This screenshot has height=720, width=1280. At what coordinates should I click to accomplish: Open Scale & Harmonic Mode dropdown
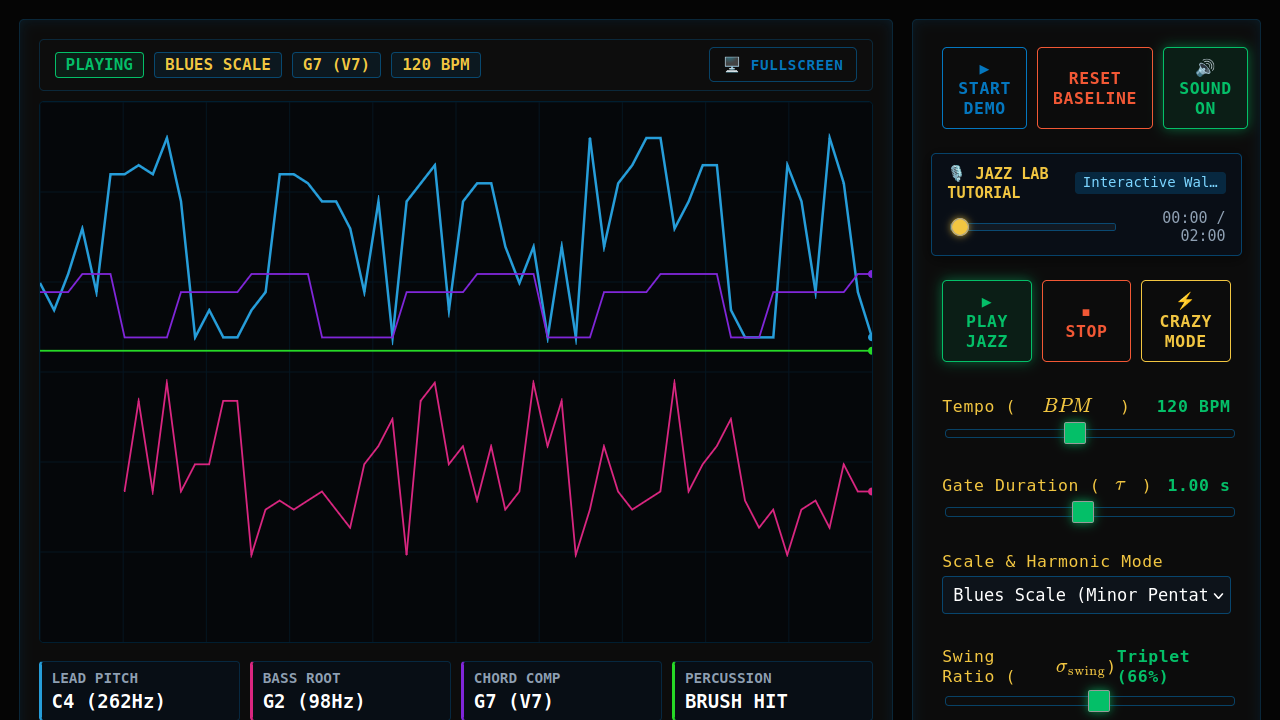click(1086, 595)
